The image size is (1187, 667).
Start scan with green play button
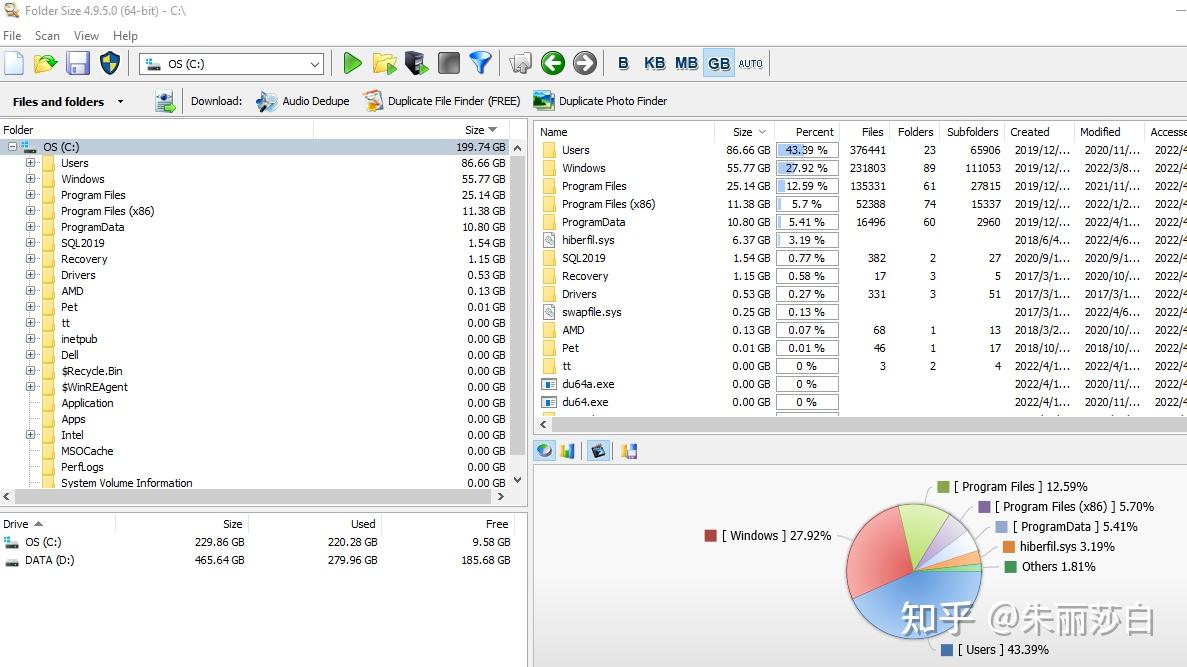coord(352,64)
